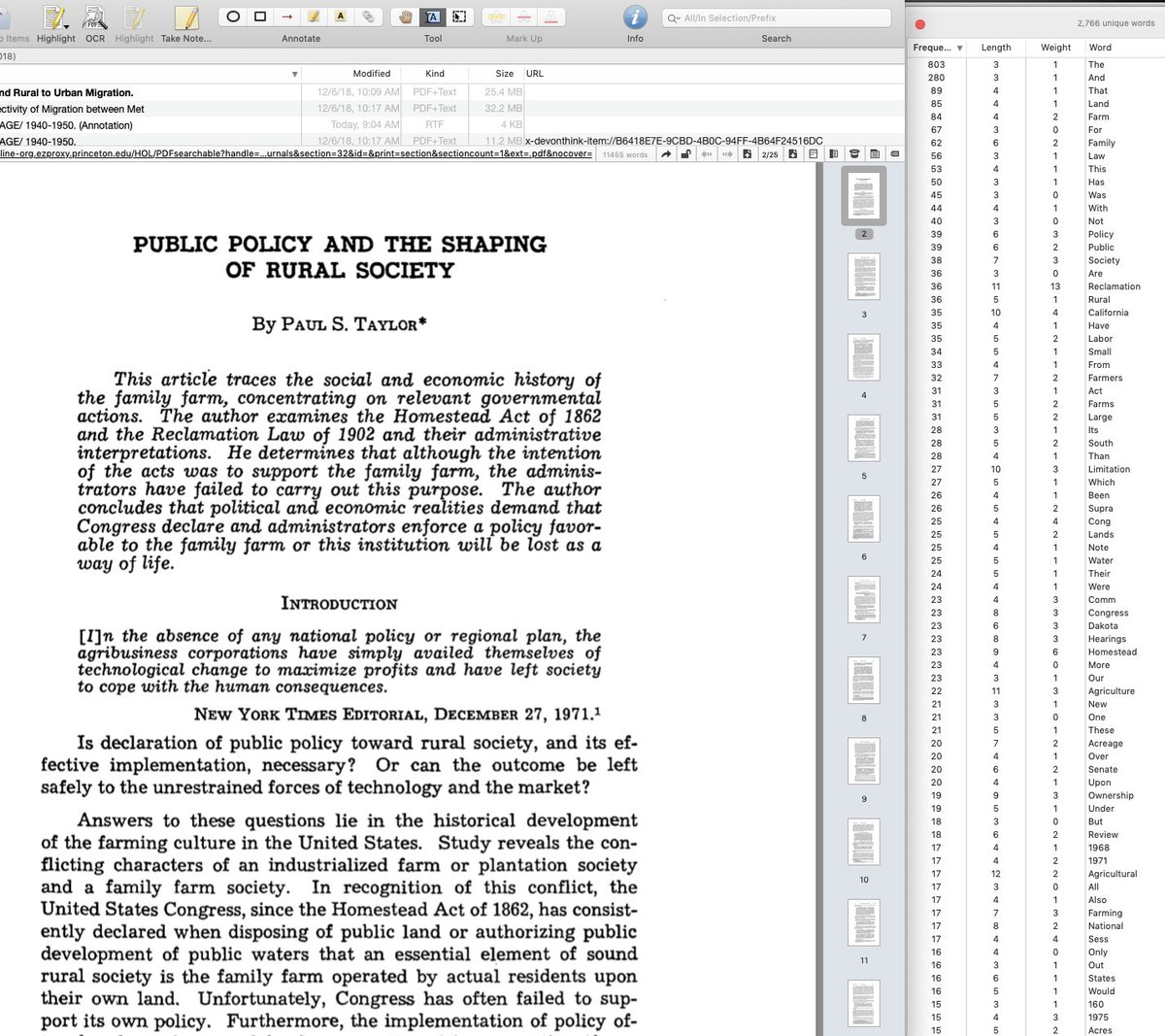The height and width of the screenshot is (1036, 1165).
Task: Sort file list by Modified column
Action: (x=372, y=74)
